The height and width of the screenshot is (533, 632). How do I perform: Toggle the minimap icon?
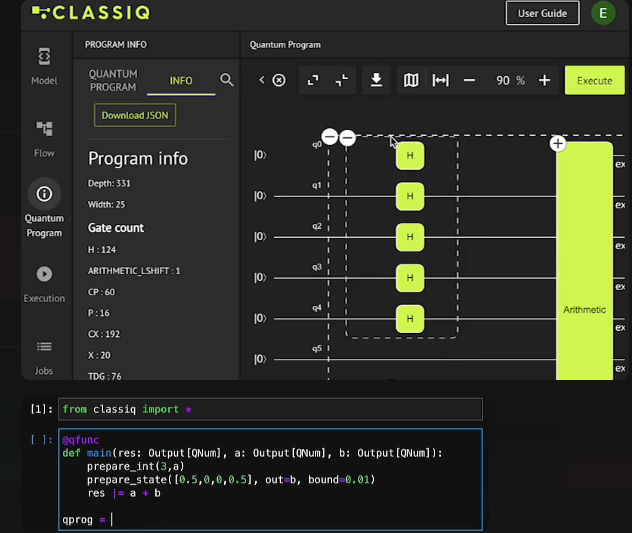tap(411, 80)
